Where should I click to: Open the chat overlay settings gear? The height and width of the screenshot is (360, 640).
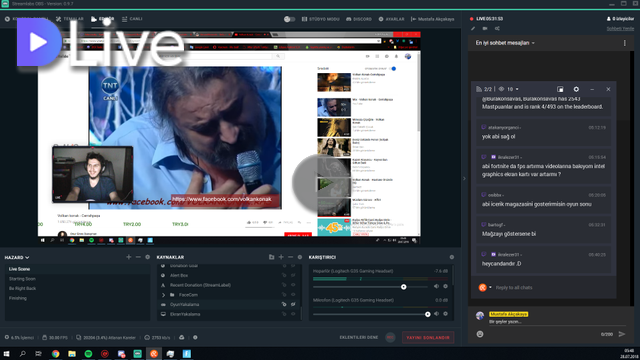(576, 89)
